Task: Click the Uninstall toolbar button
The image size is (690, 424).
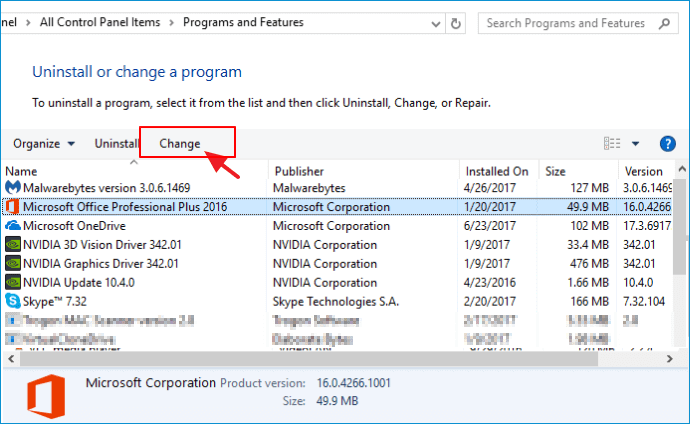Action: [x=117, y=144]
